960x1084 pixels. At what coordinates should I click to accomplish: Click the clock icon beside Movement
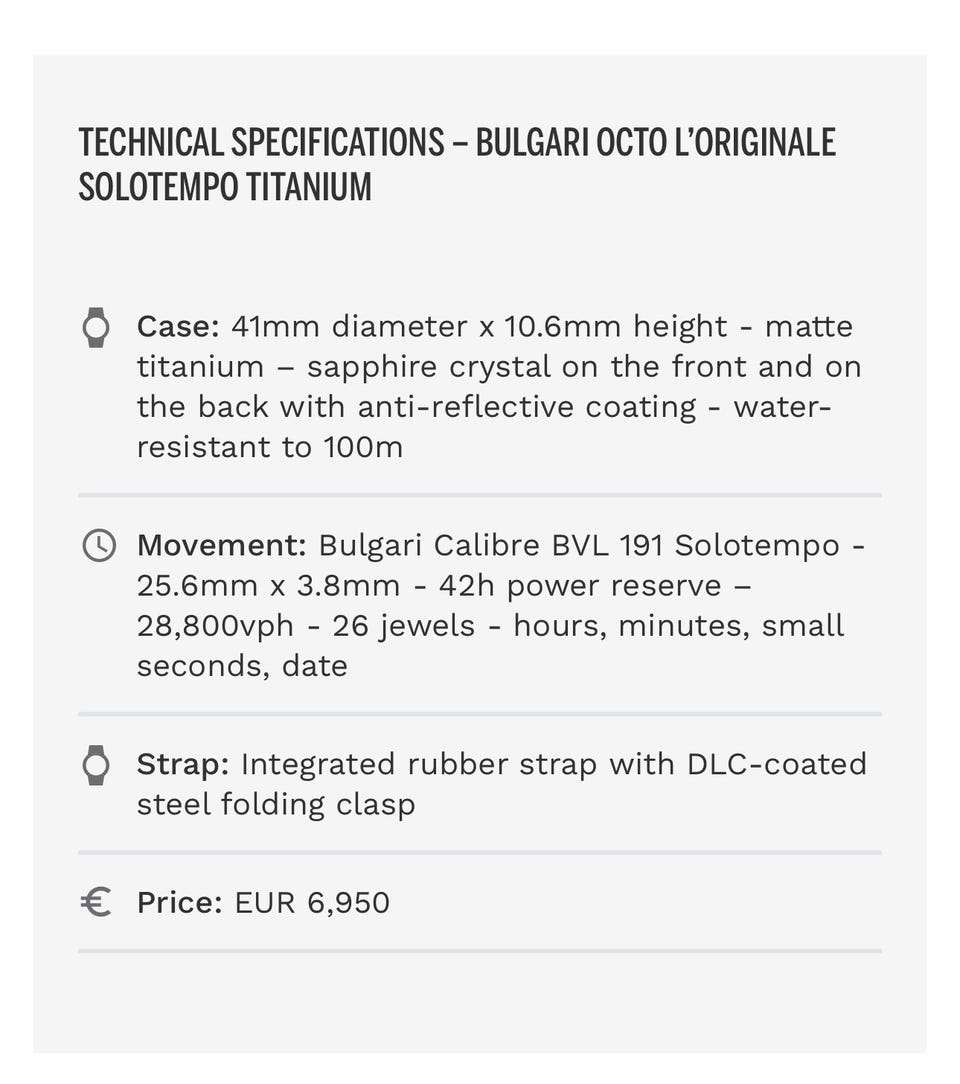point(97,545)
